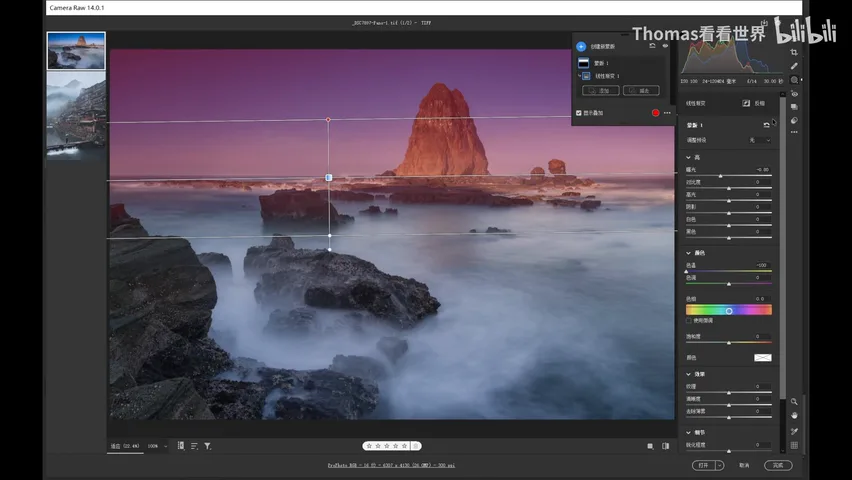Click the Hue rainbow bar circle handle
Image resolution: width=852 pixels, height=480 pixels.
pyautogui.click(x=729, y=311)
